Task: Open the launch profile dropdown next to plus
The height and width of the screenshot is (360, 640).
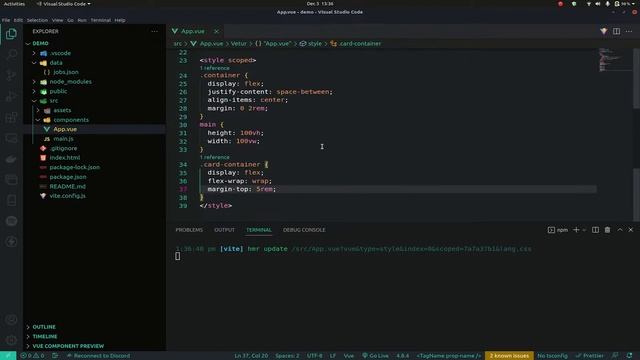Action: [584, 230]
